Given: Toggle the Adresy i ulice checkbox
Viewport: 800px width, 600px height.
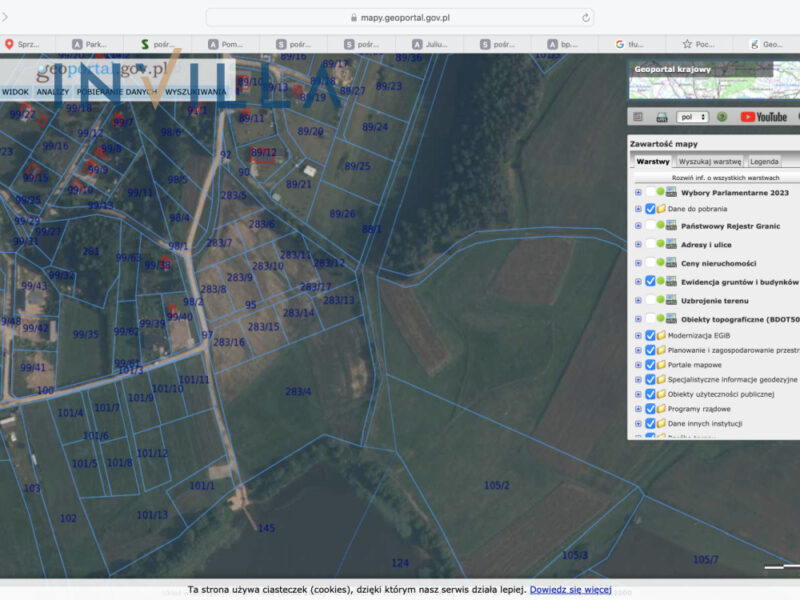Looking at the screenshot, I should click(650, 245).
